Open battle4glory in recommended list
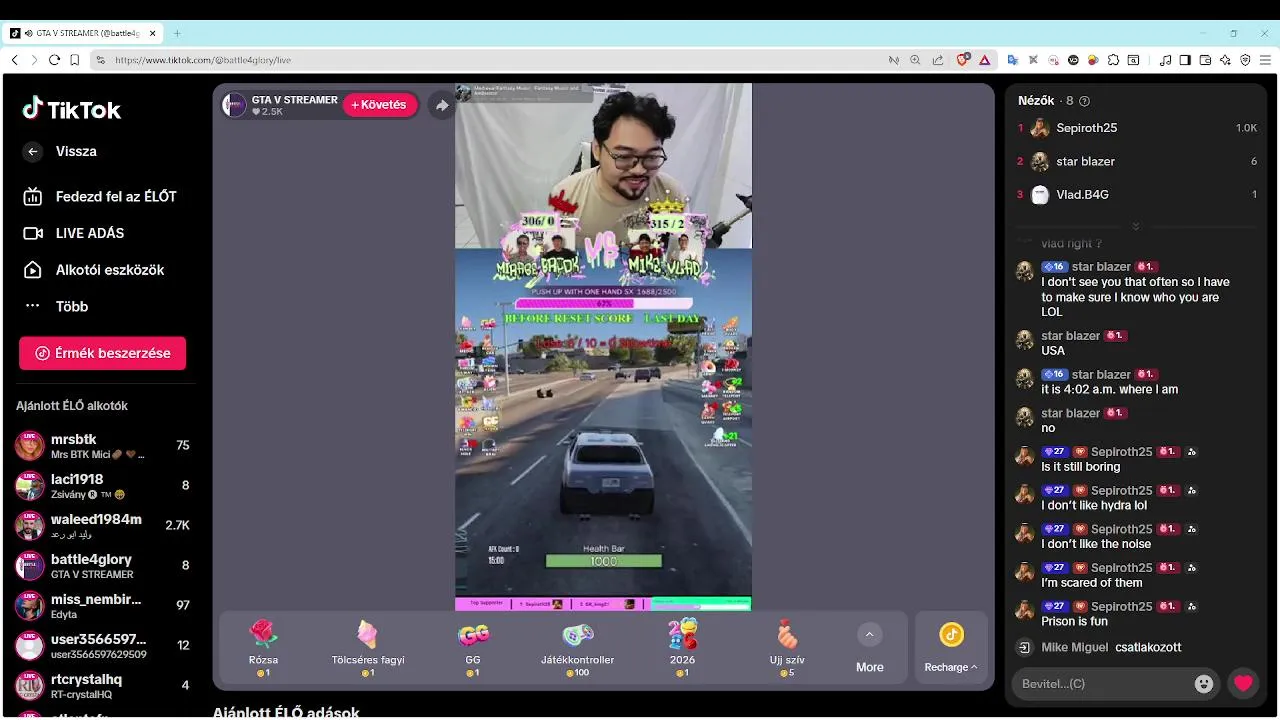 [x=102, y=566]
